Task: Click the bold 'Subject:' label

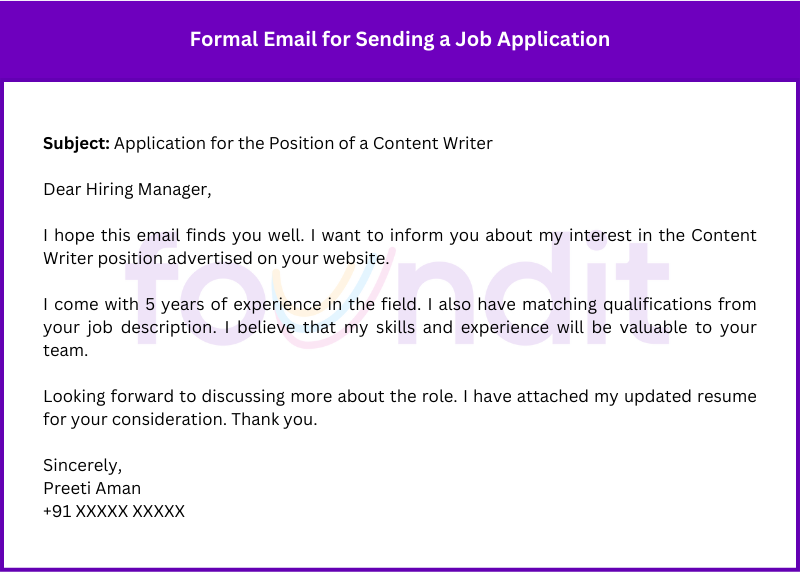Action: click(x=76, y=143)
